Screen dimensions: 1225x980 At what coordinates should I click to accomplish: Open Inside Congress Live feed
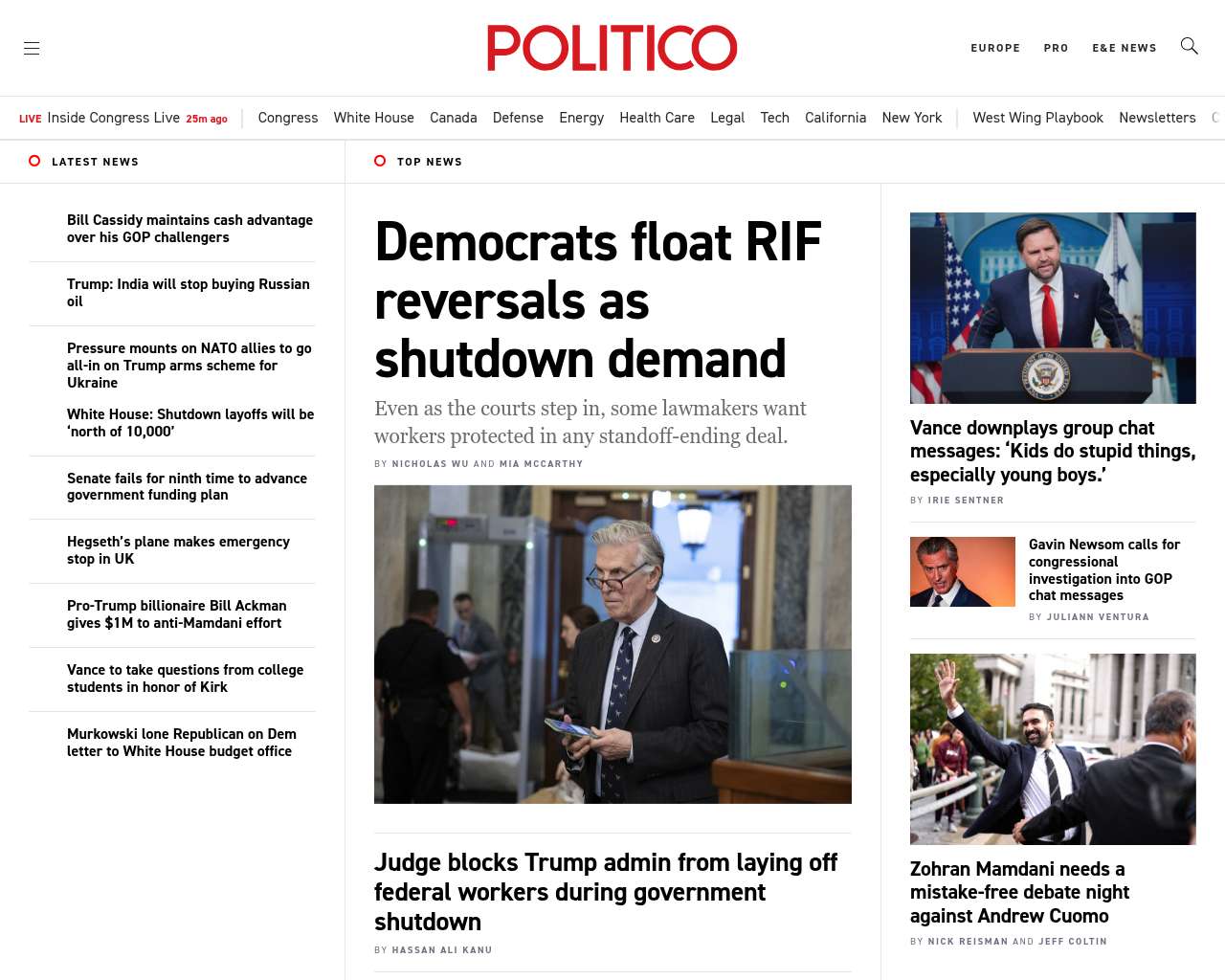pos(113,118)
